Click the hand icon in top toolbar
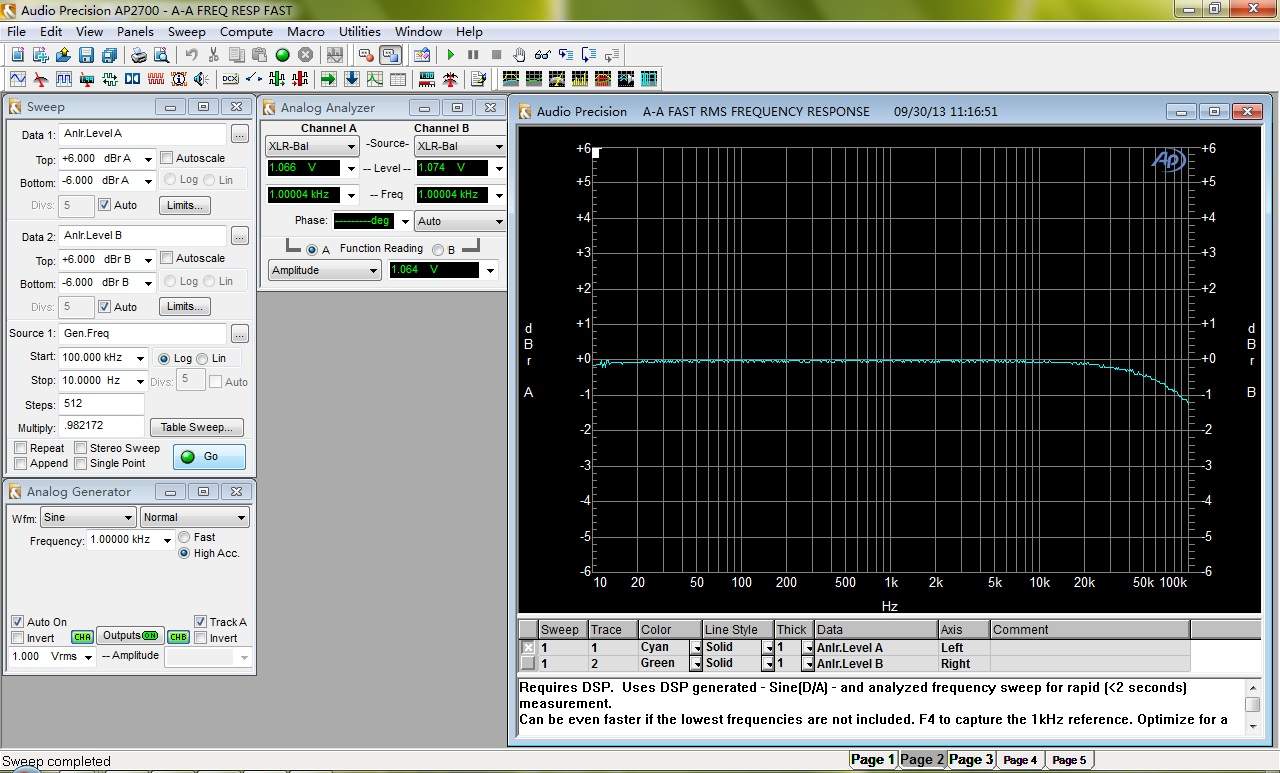 pos(519,55)
